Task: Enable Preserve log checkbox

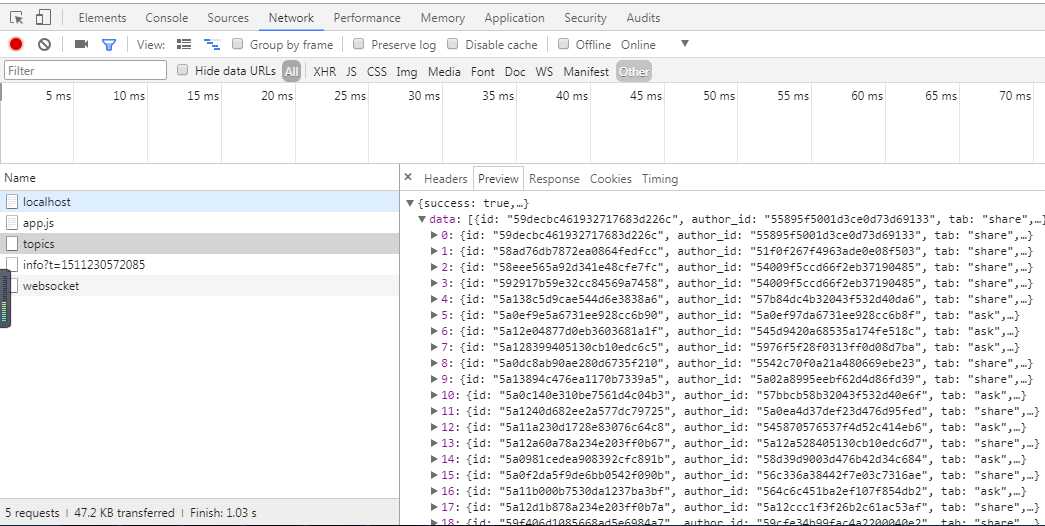Action: click(x=359, y=44)
